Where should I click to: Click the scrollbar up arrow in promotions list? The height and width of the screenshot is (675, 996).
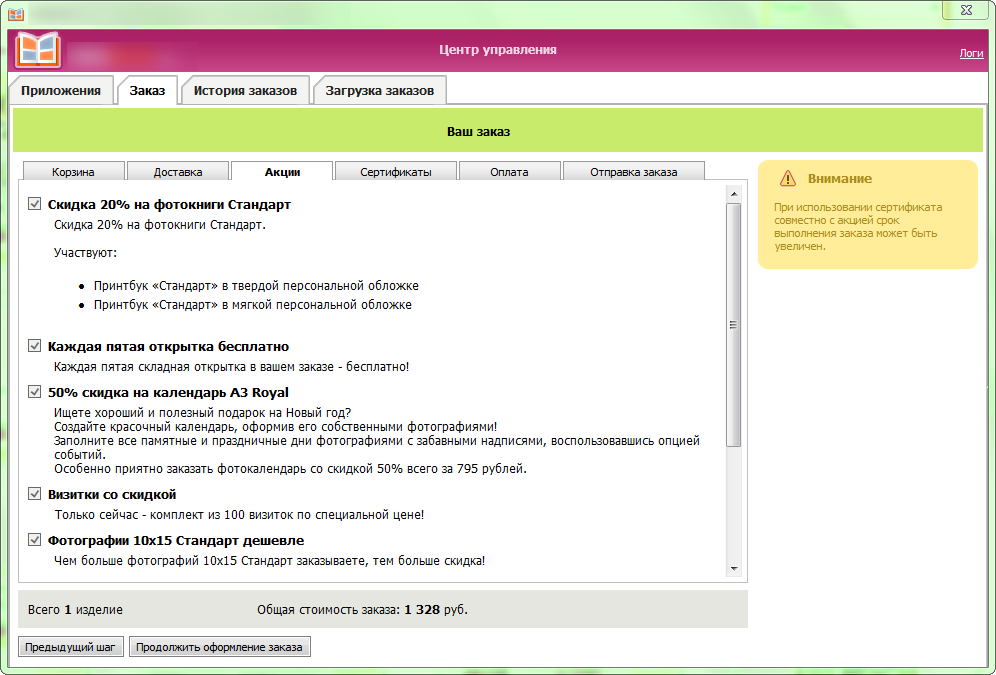click(733, 194)
